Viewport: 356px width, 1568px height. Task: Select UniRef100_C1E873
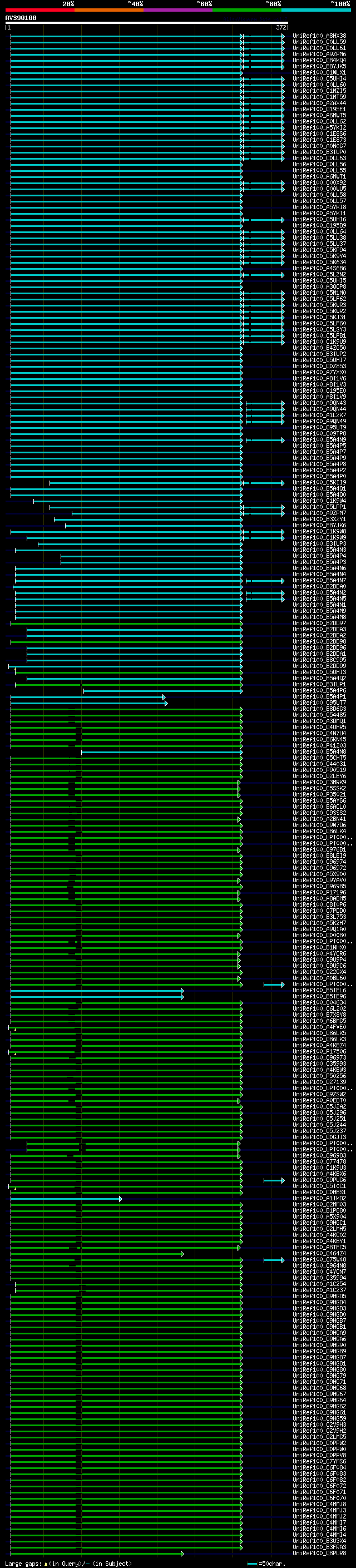click(x=319, y=140)
